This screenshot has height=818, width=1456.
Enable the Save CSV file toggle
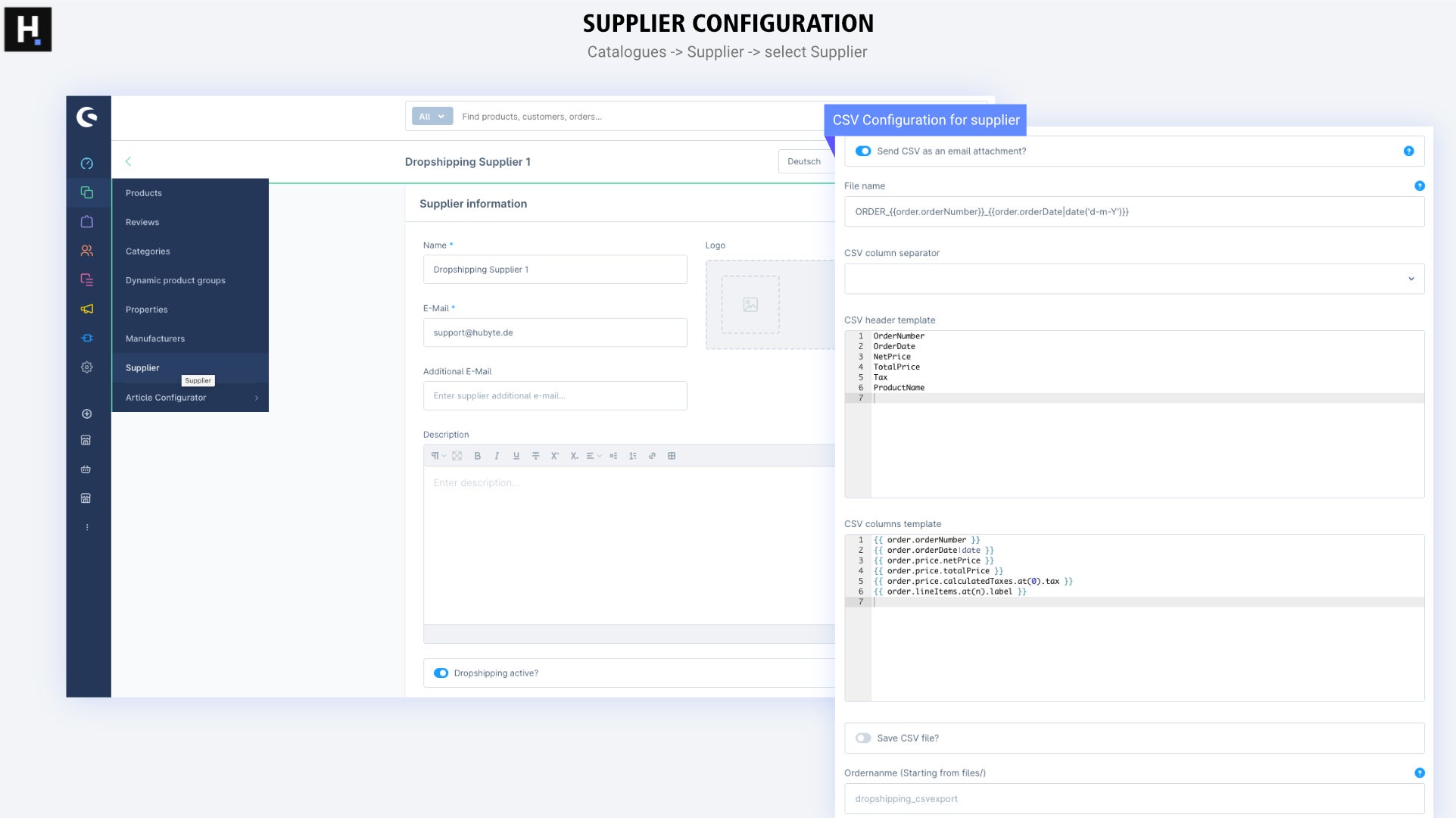click(x=863, y=737)
